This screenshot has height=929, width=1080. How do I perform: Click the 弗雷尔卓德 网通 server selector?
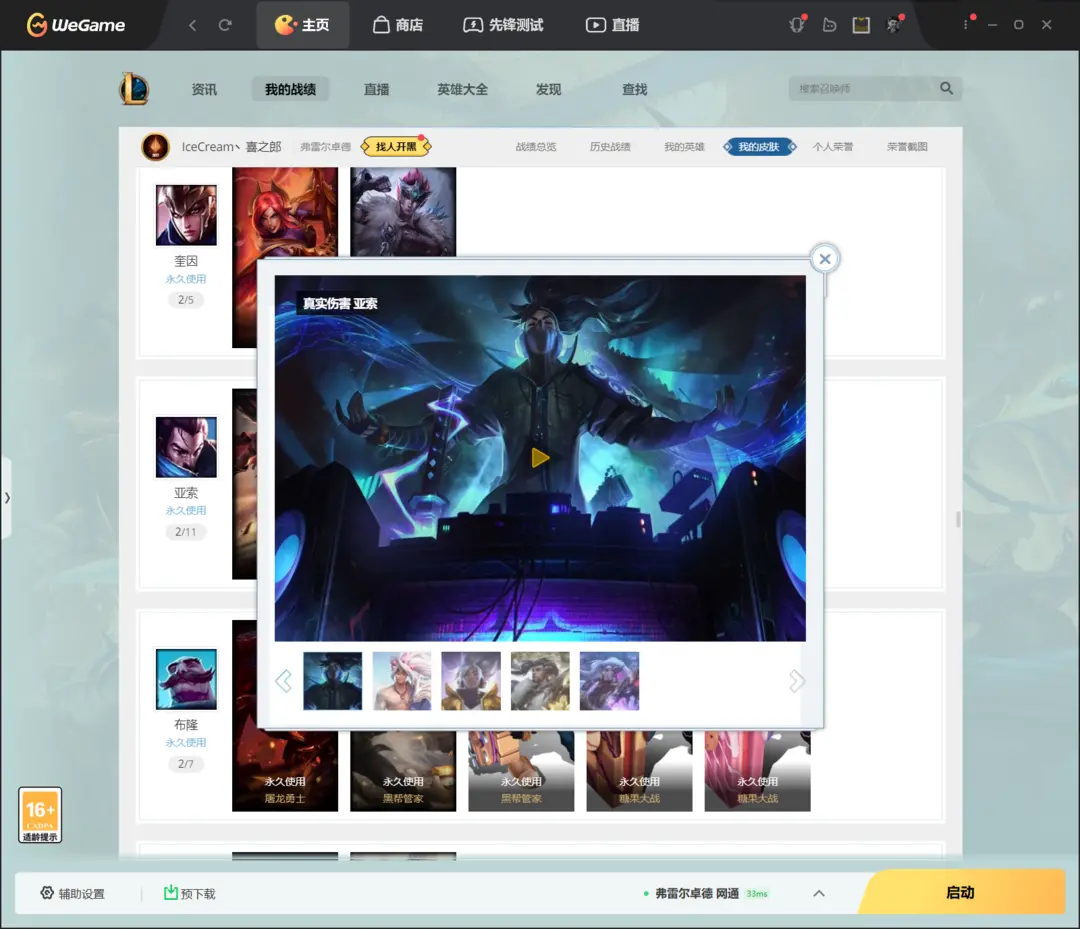706,894
